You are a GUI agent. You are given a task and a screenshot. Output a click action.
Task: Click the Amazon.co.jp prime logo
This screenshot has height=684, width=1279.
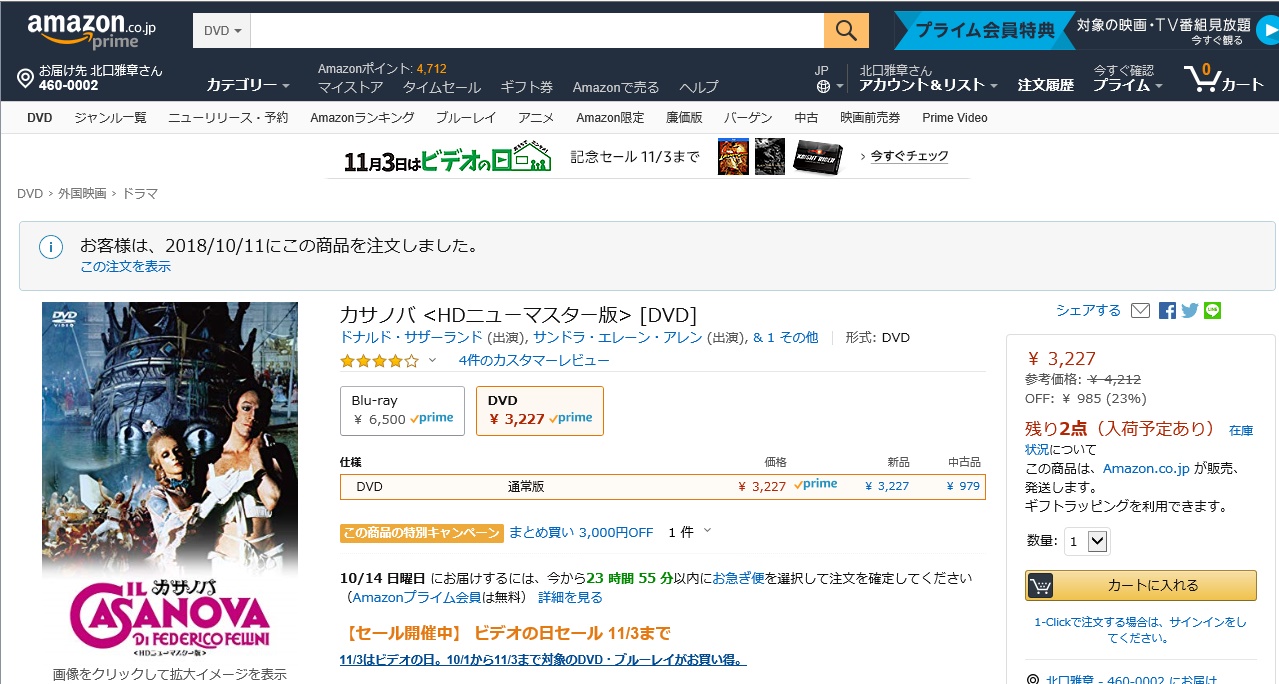91,30
